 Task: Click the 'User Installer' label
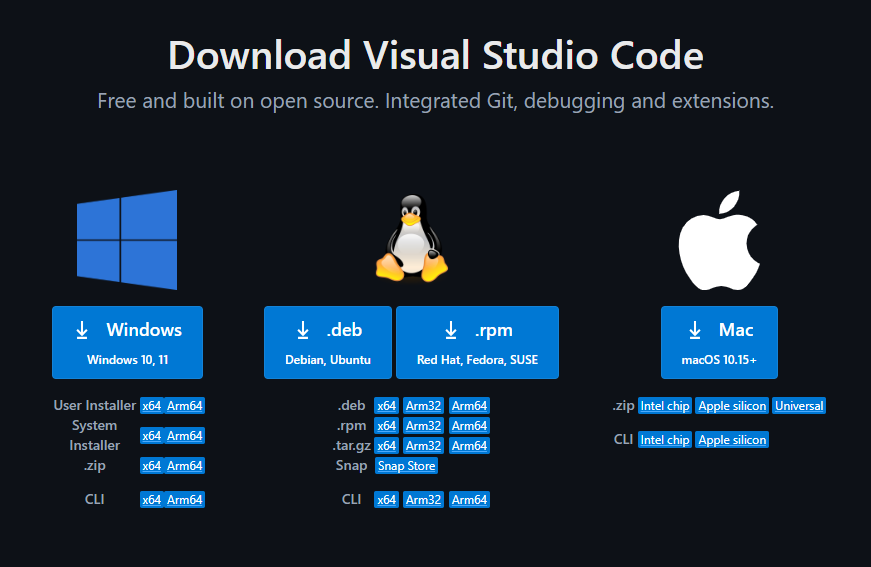click(x=94, y=405)
